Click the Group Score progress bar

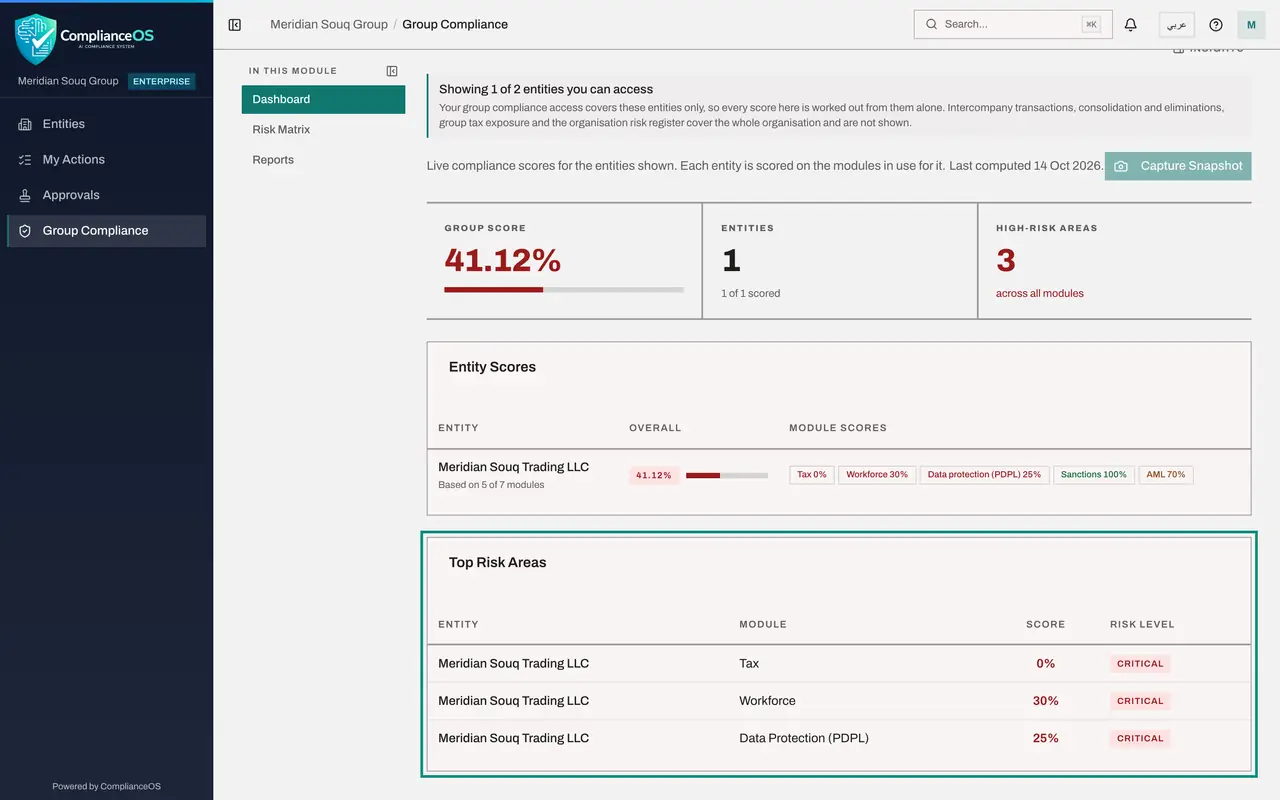tap(564, 290)
